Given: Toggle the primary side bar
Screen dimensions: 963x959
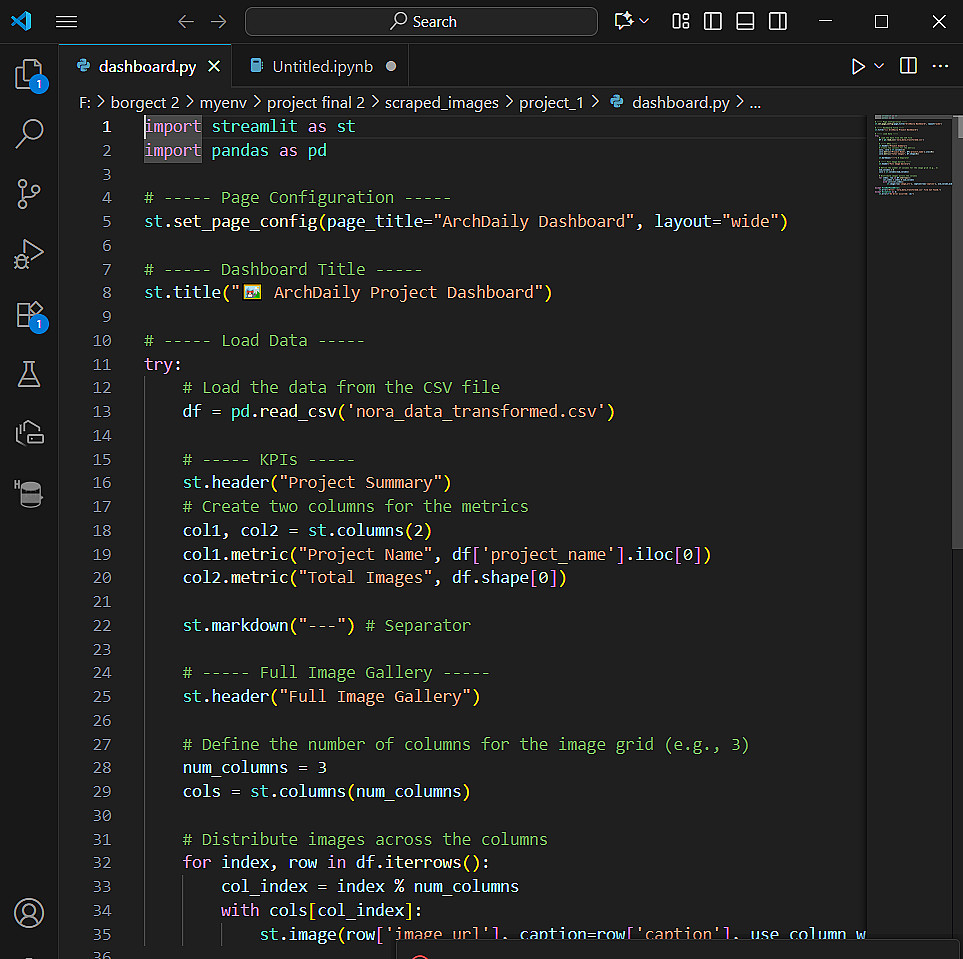Looking at the screenshot, I should click(713, 21).
